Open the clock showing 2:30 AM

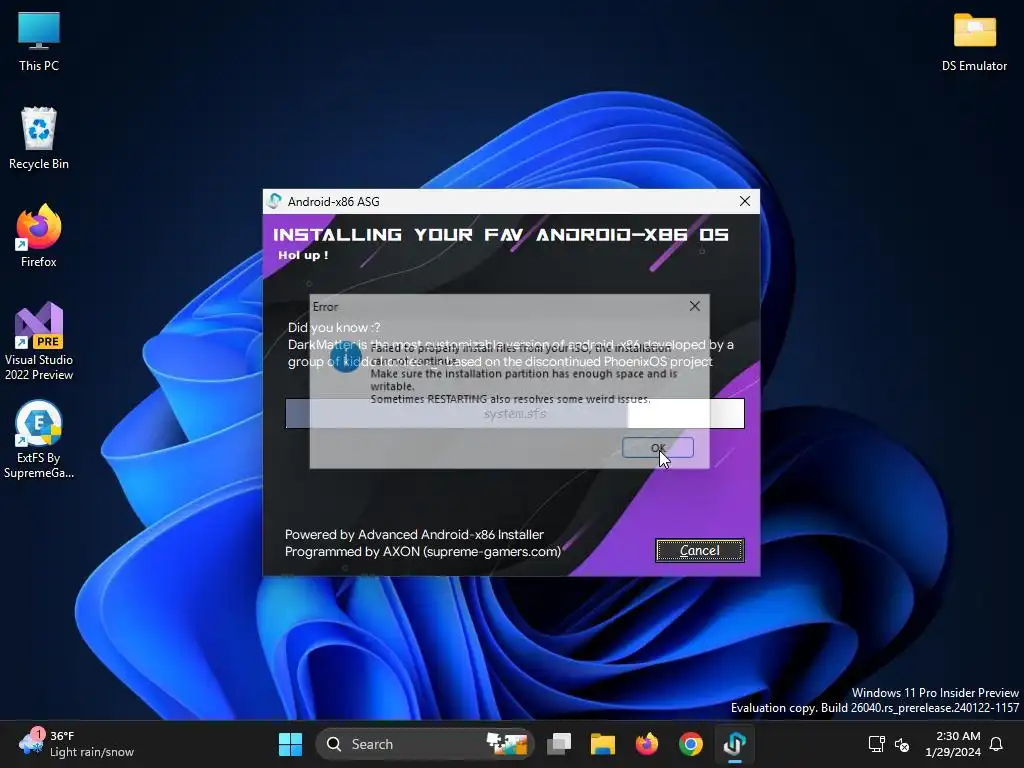(953, 744)
